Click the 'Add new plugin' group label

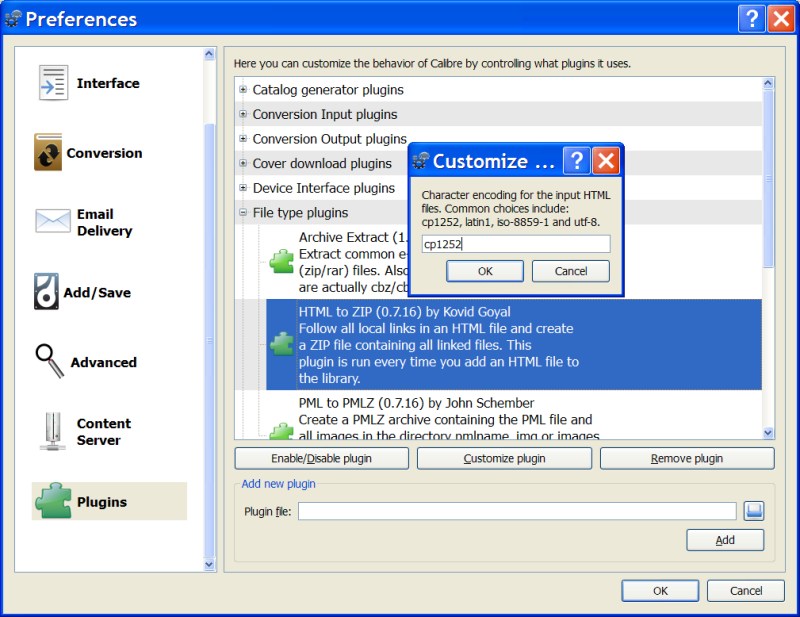(x=279, y=483)
